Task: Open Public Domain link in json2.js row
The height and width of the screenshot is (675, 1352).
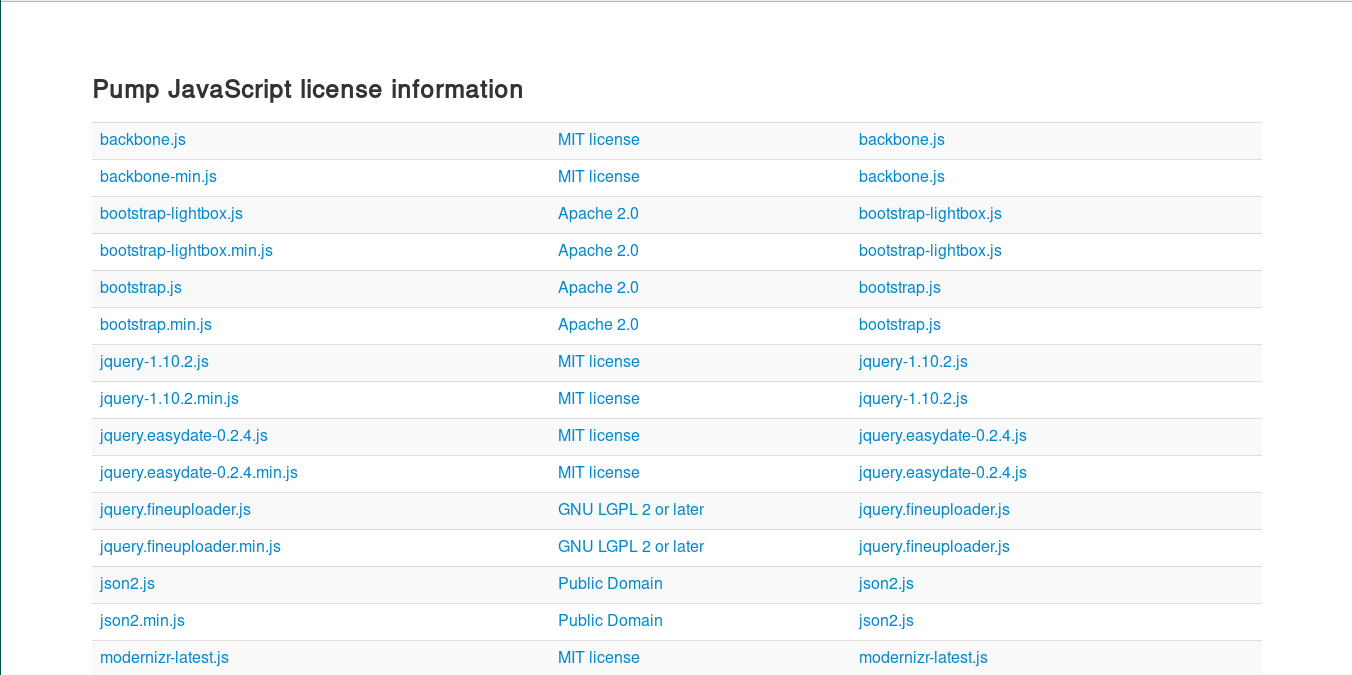Action: (x=610, y=584)
